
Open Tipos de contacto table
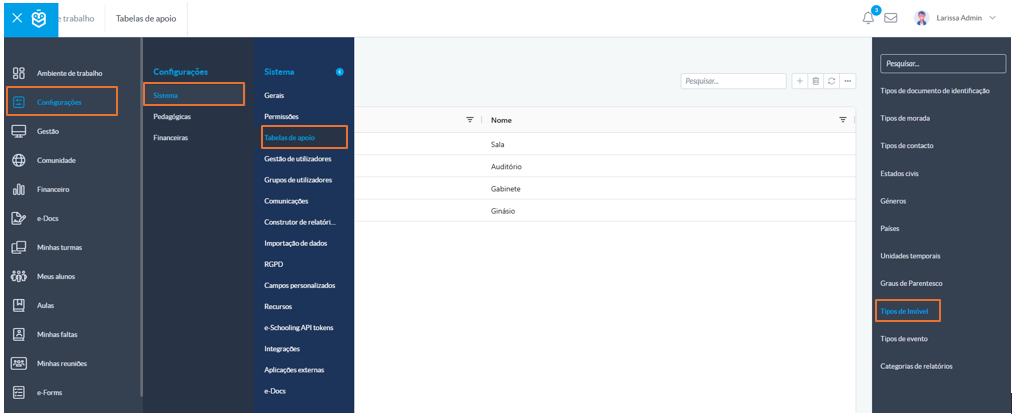[907, 146]
